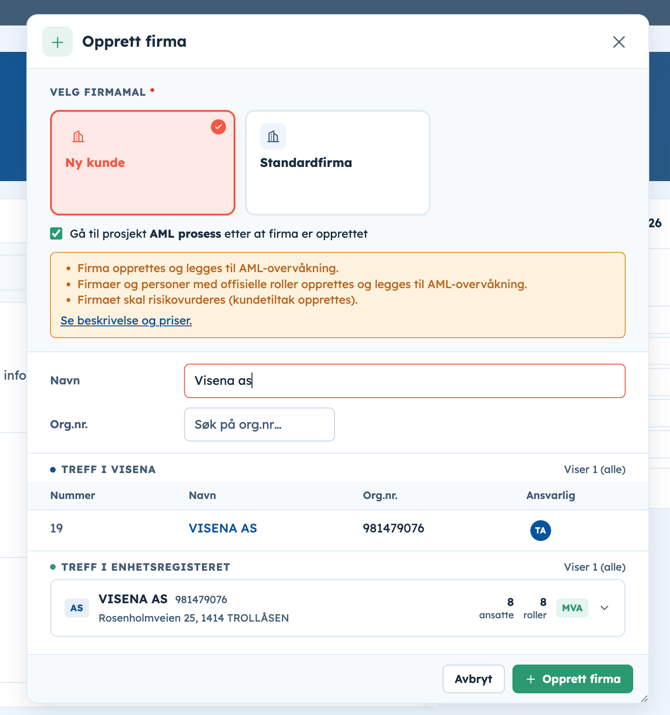This screenshot has height=715, width=670.
Task: Click org number 981479076 in Visena table
Action: click(394, 528)
